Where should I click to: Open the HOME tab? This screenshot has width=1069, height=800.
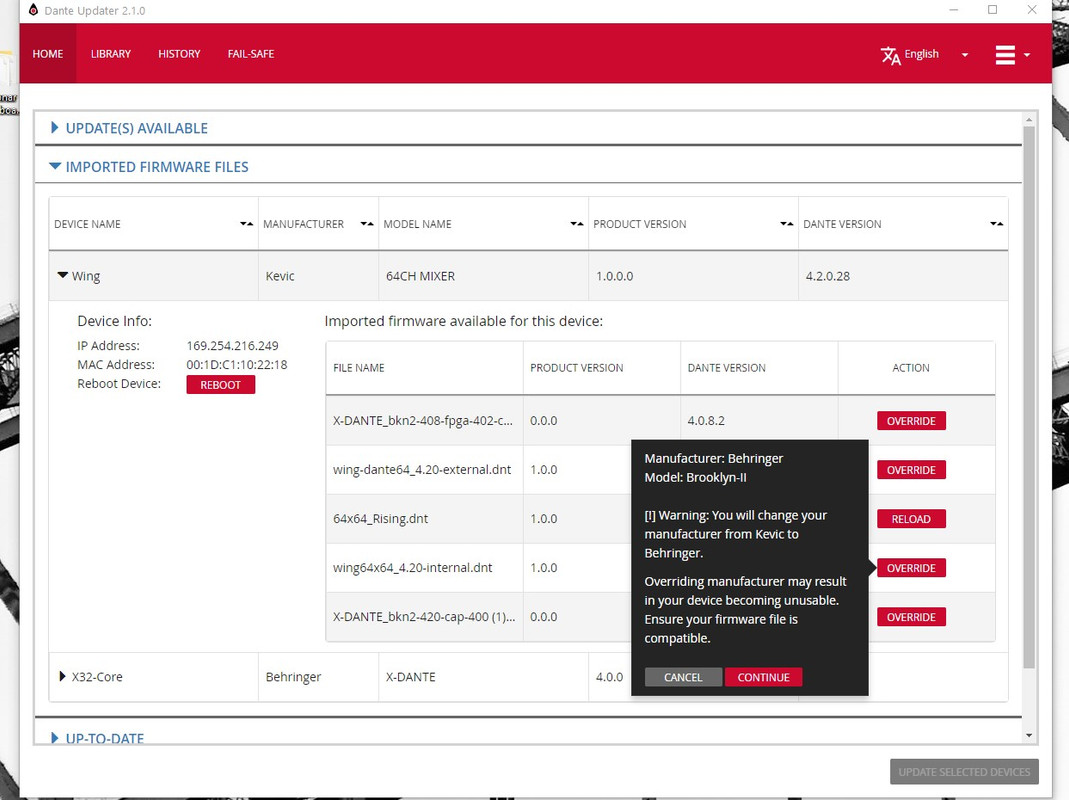coord(48,54)
